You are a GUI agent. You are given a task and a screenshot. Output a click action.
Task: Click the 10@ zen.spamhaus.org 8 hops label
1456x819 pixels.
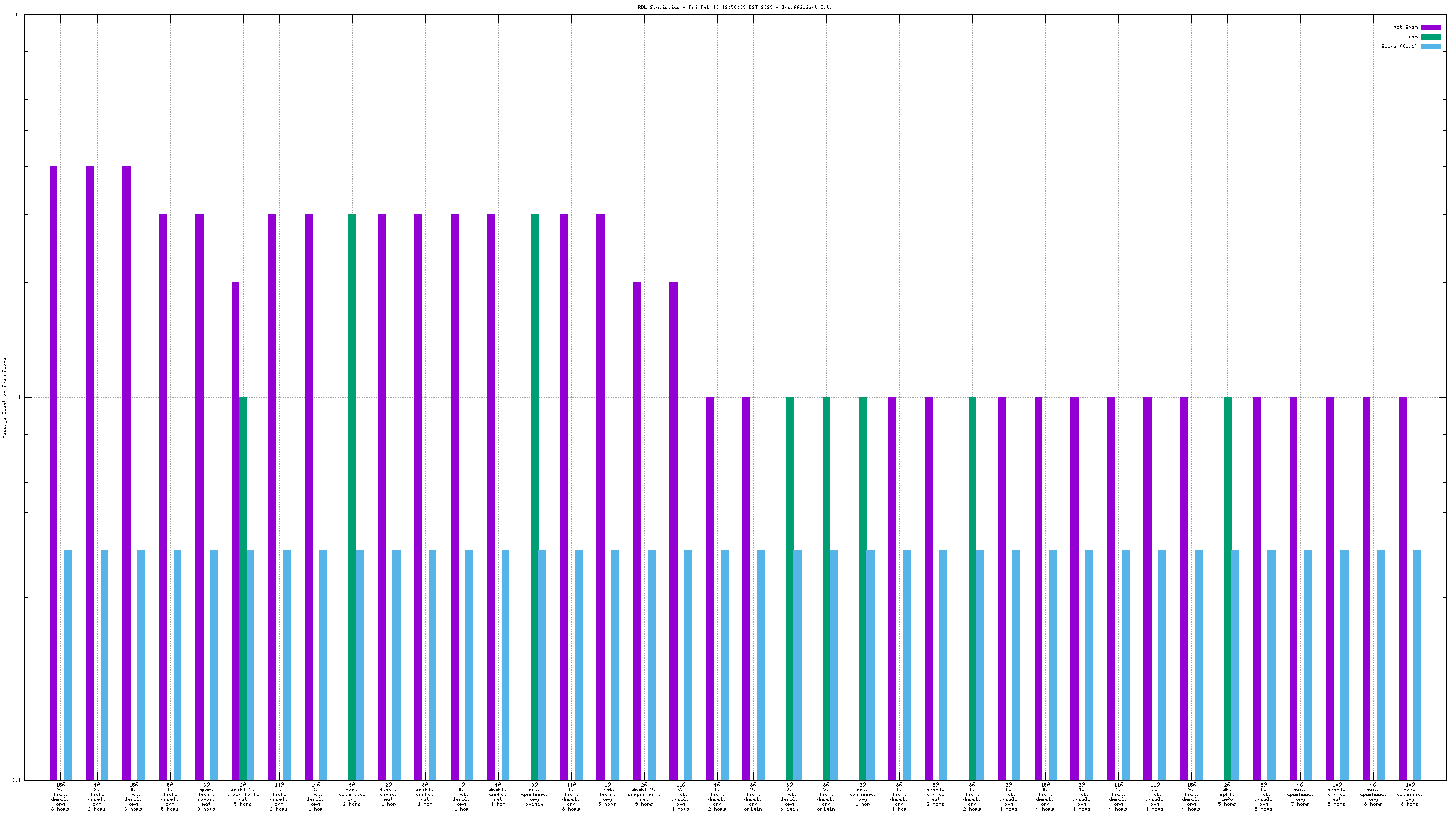coord(1409,794)
